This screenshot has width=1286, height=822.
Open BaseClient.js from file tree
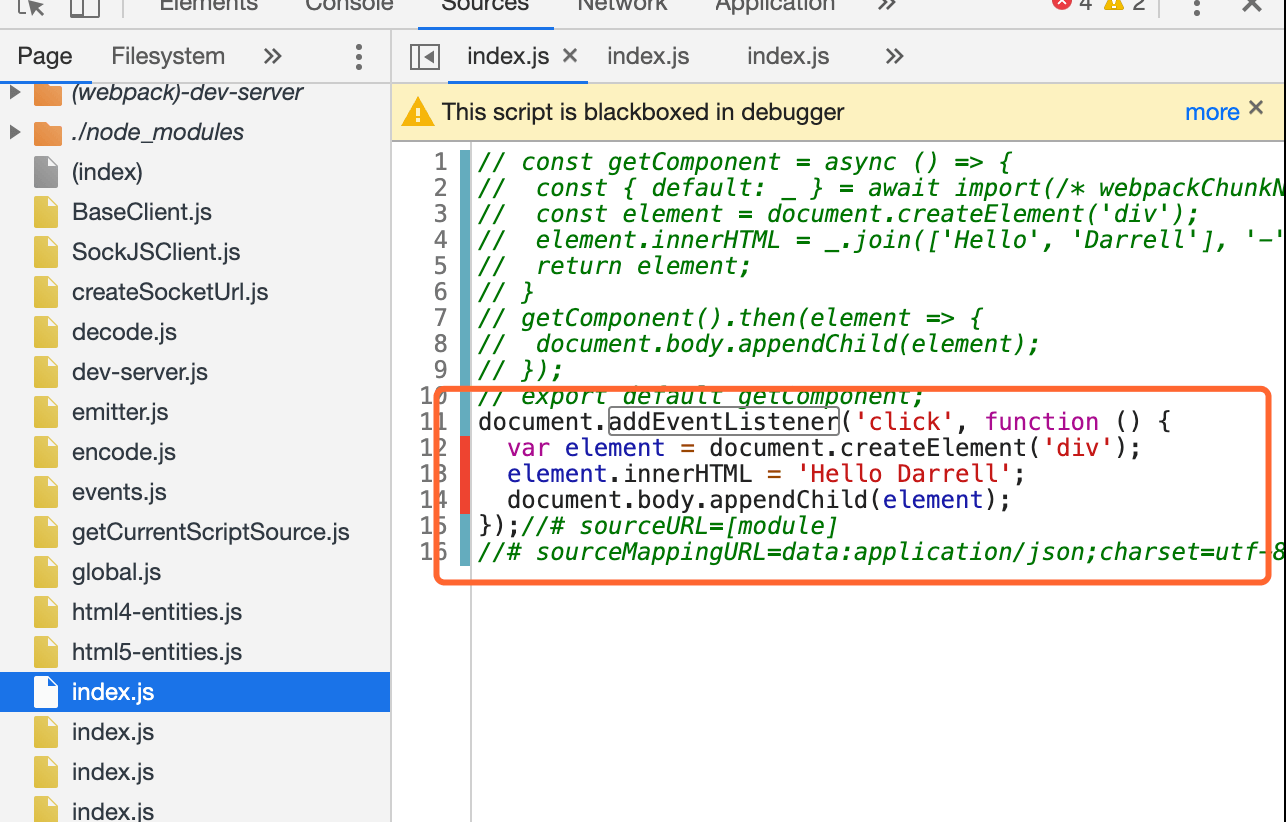coord(141,212)
